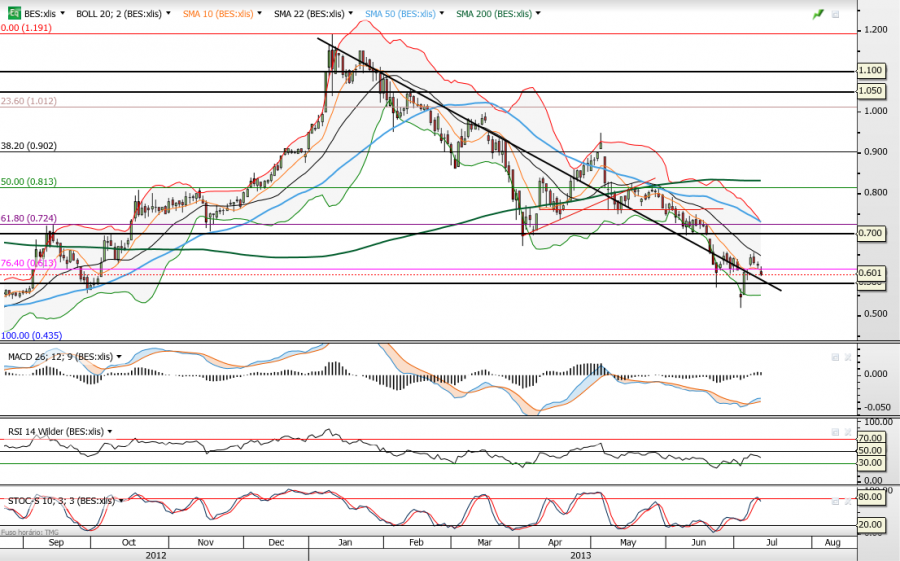This screenshot has height=561, width=900.
Task: Click the Dec month on time axis
Action: pyautogui.click(x=276, y=542)
